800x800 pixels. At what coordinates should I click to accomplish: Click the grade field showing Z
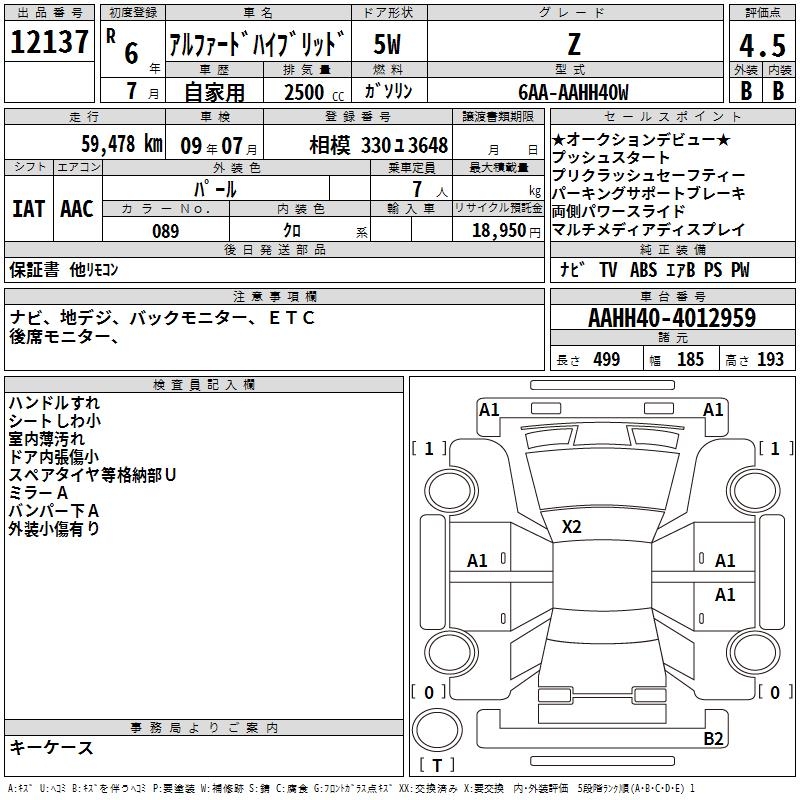tap(573, 44)
